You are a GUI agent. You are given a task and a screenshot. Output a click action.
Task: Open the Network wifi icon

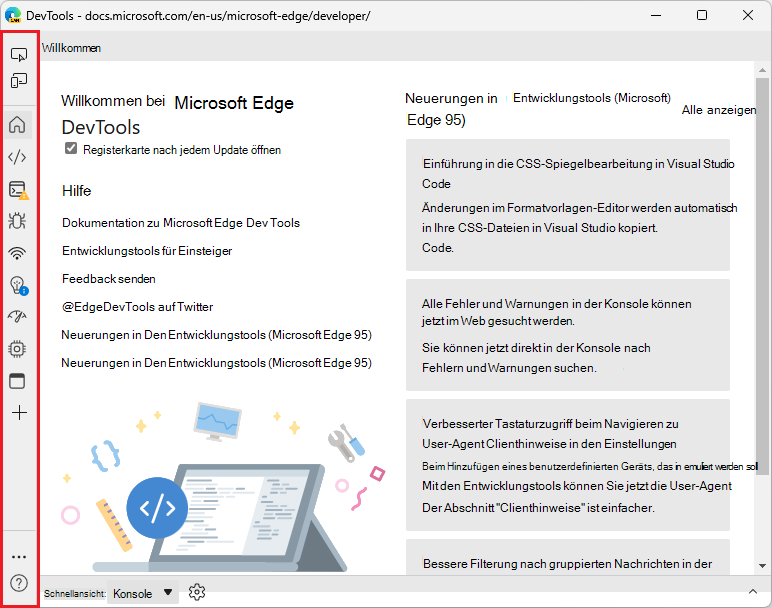pos(17,253)
